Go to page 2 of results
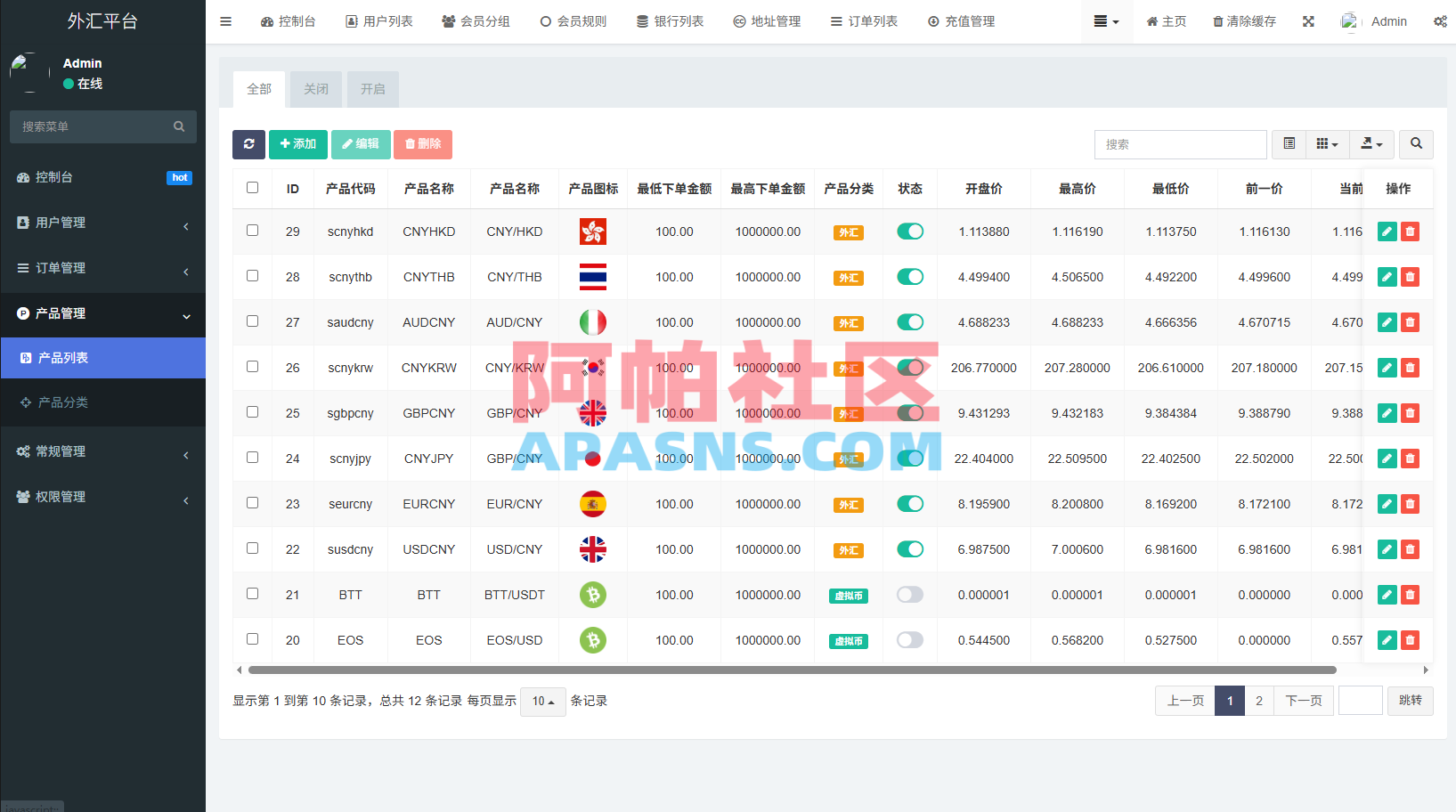 [x=1259, y=702]
